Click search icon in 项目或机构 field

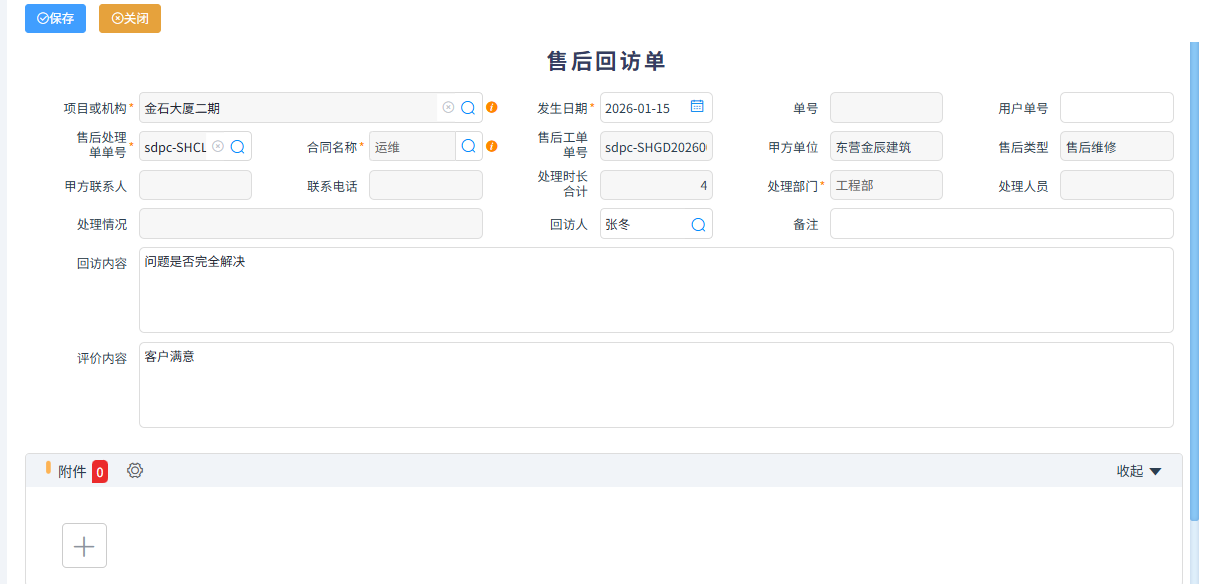[467, 108]
